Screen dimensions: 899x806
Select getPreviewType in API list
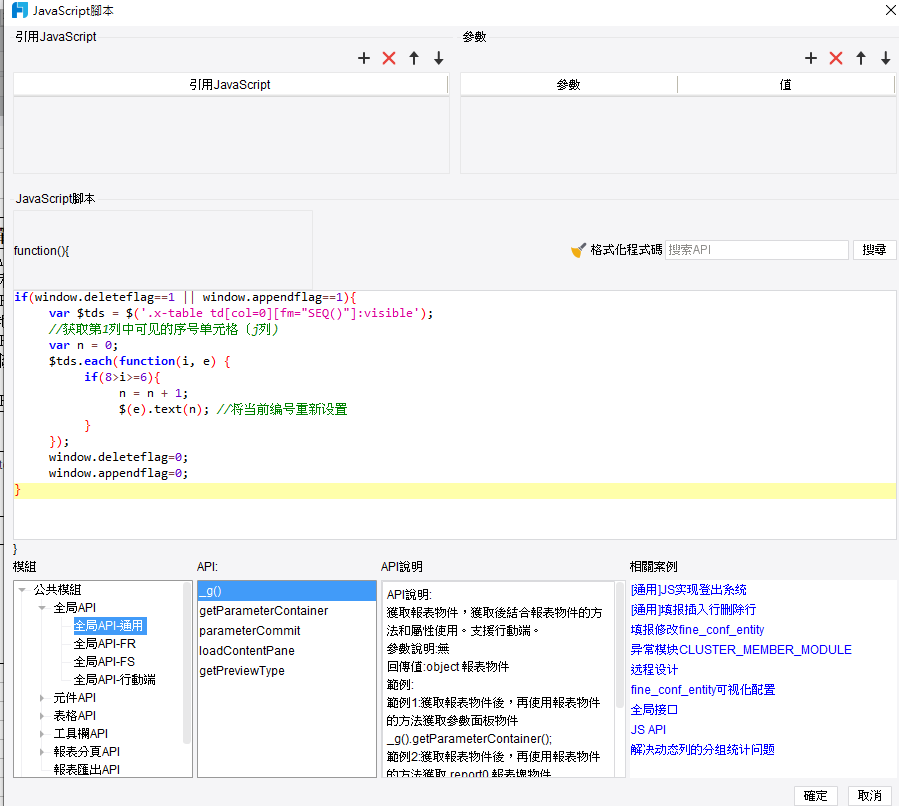coord(287,671)
